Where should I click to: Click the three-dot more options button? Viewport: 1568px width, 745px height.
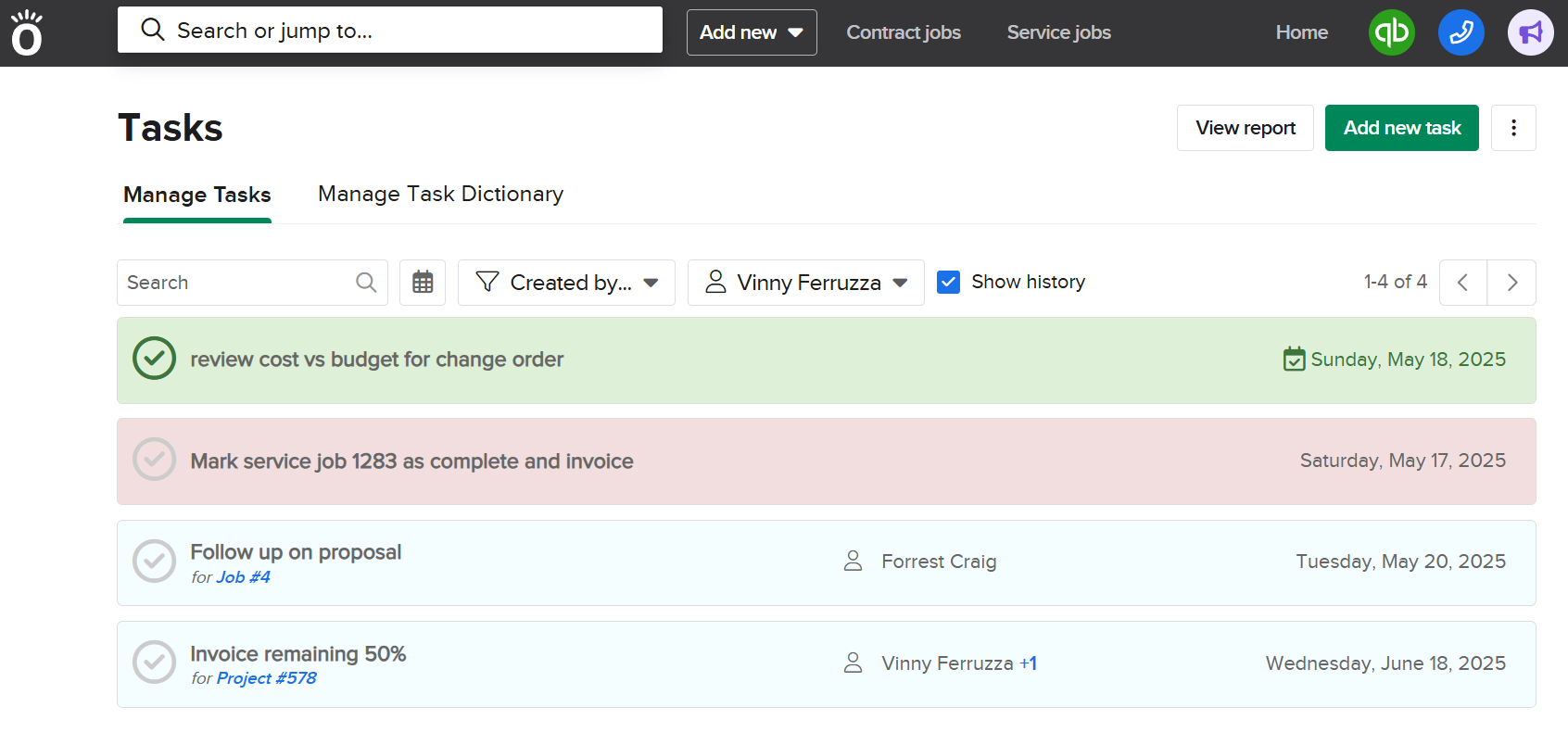1513,128
